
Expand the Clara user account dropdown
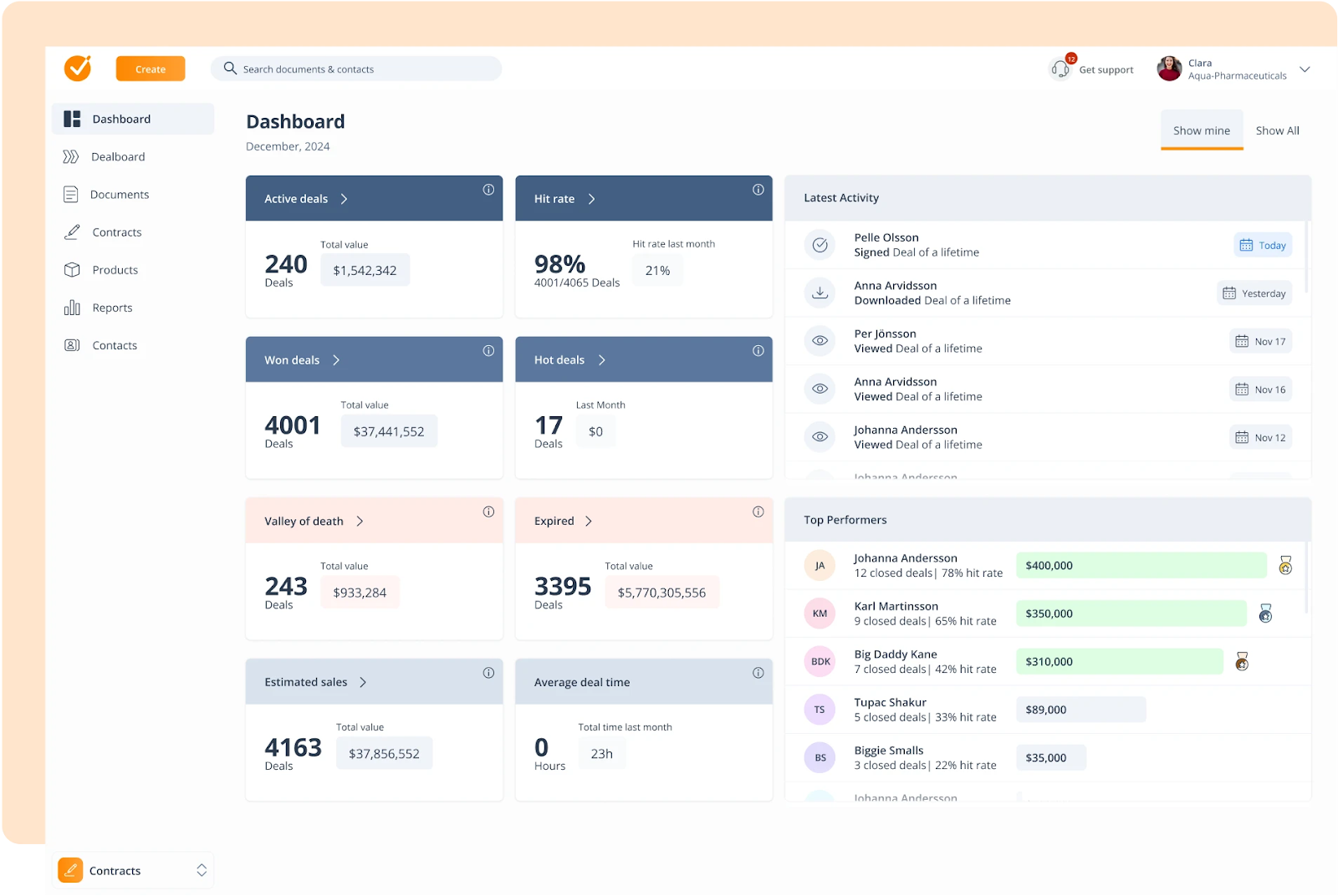click(1305, 69)
